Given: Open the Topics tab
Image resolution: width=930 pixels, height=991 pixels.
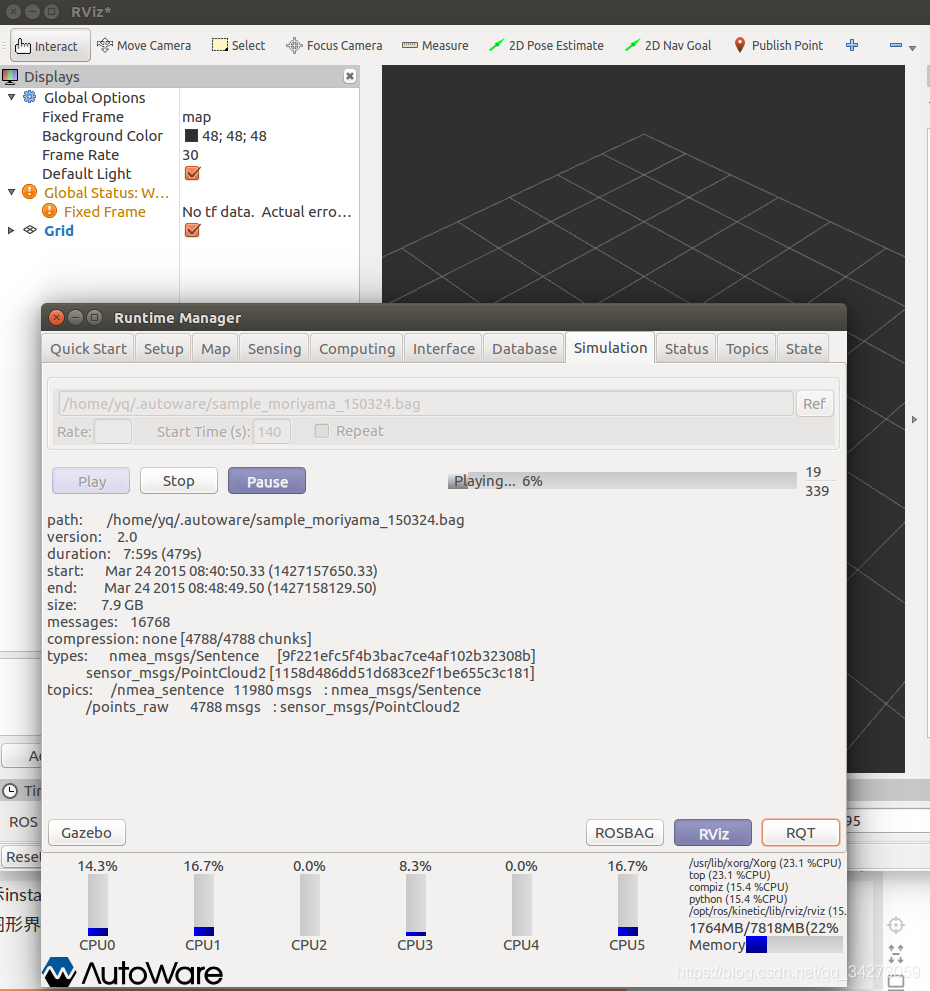Looking at the screenshot, I should (x=747, y=349).
